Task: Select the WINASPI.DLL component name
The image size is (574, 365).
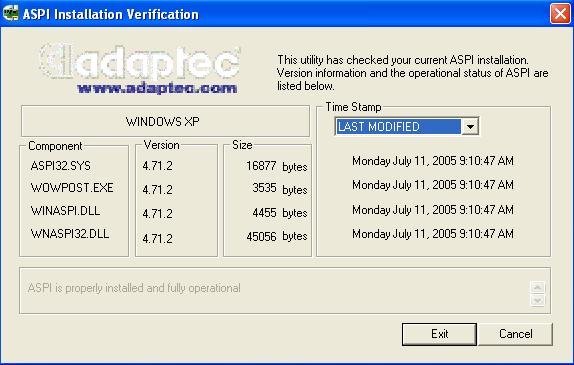Action: pos(65,211)
